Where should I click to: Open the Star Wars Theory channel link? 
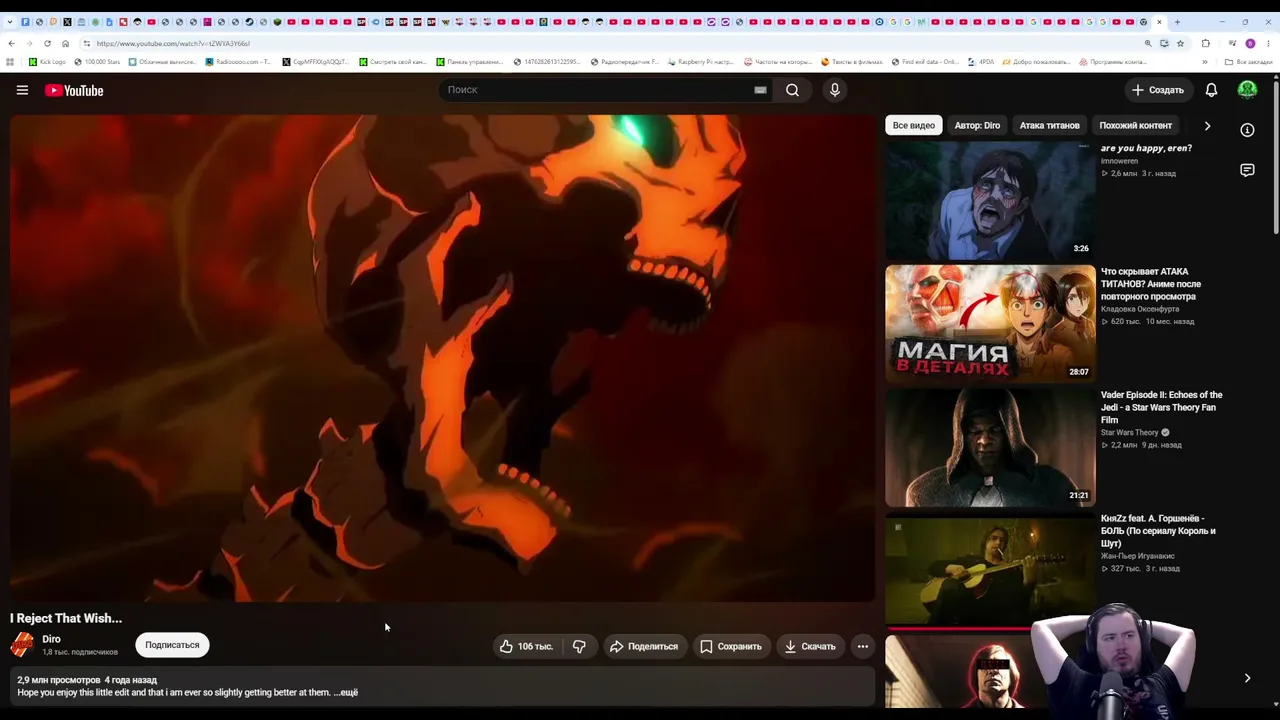coord(1130,433)
